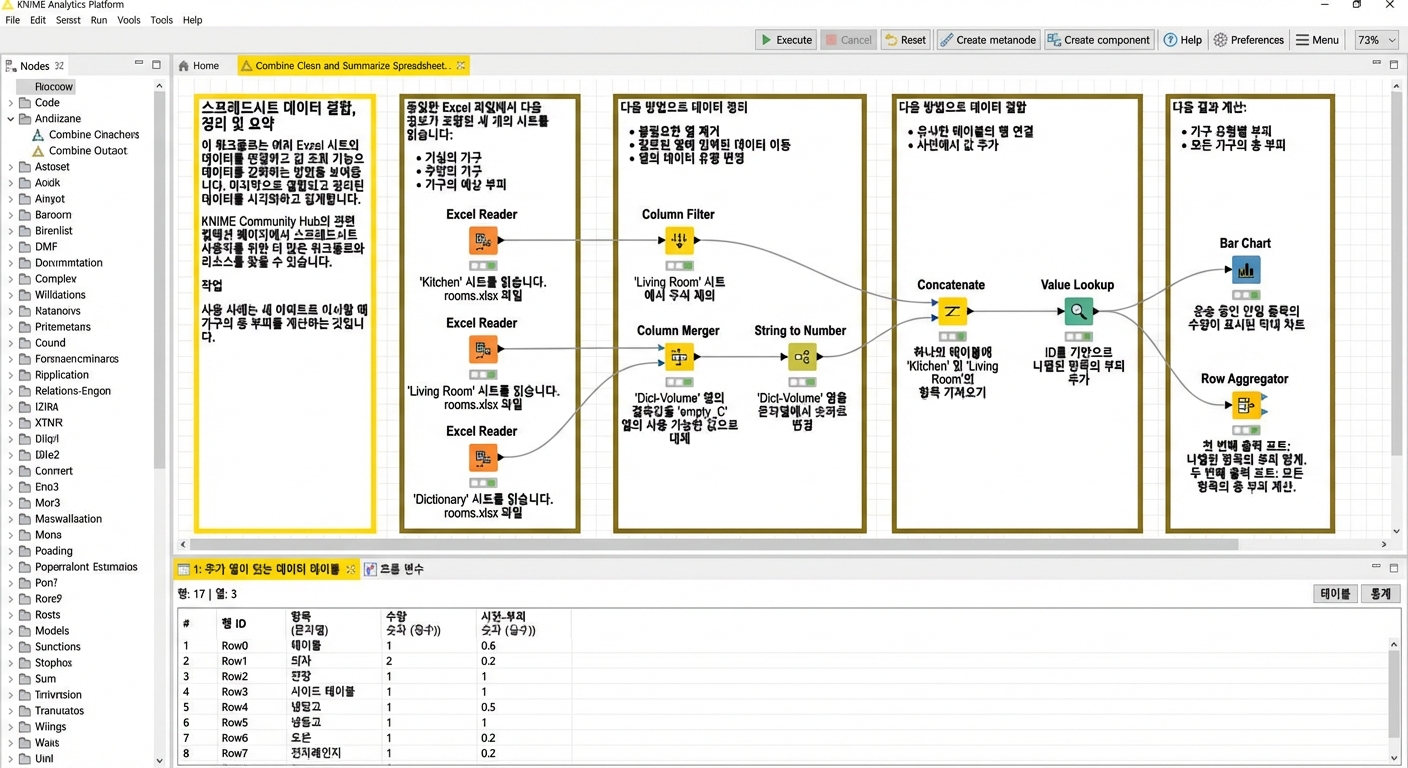The image size is (1408, 768).
Task: Switch output view to table button
Action: 1335,594
